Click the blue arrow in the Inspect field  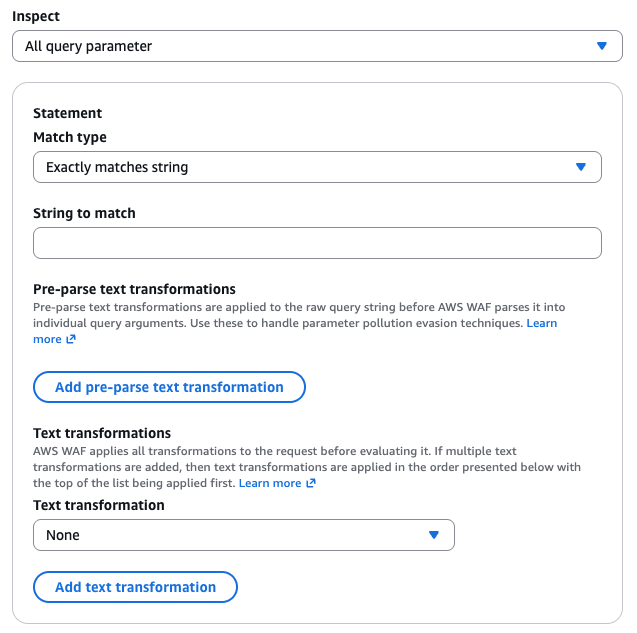(x=602, y=46)
